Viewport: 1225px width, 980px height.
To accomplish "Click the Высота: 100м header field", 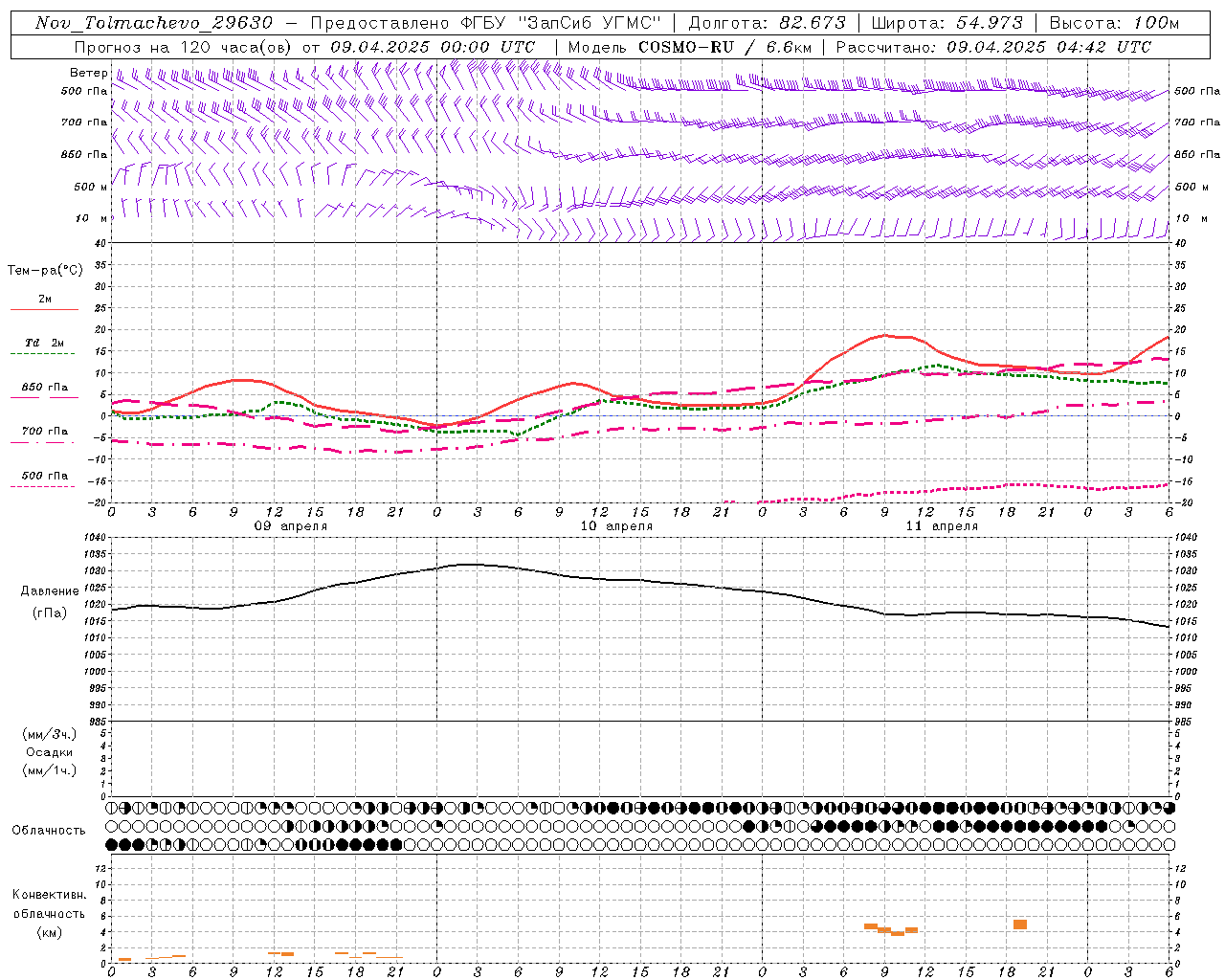I will (1114, 23).
